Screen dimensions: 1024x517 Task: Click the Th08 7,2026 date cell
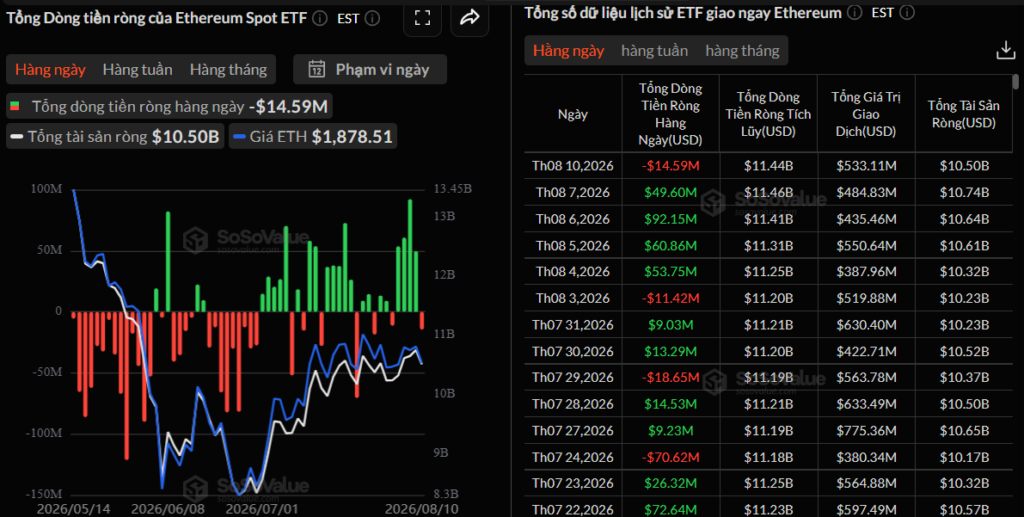[x=573, y=193]
